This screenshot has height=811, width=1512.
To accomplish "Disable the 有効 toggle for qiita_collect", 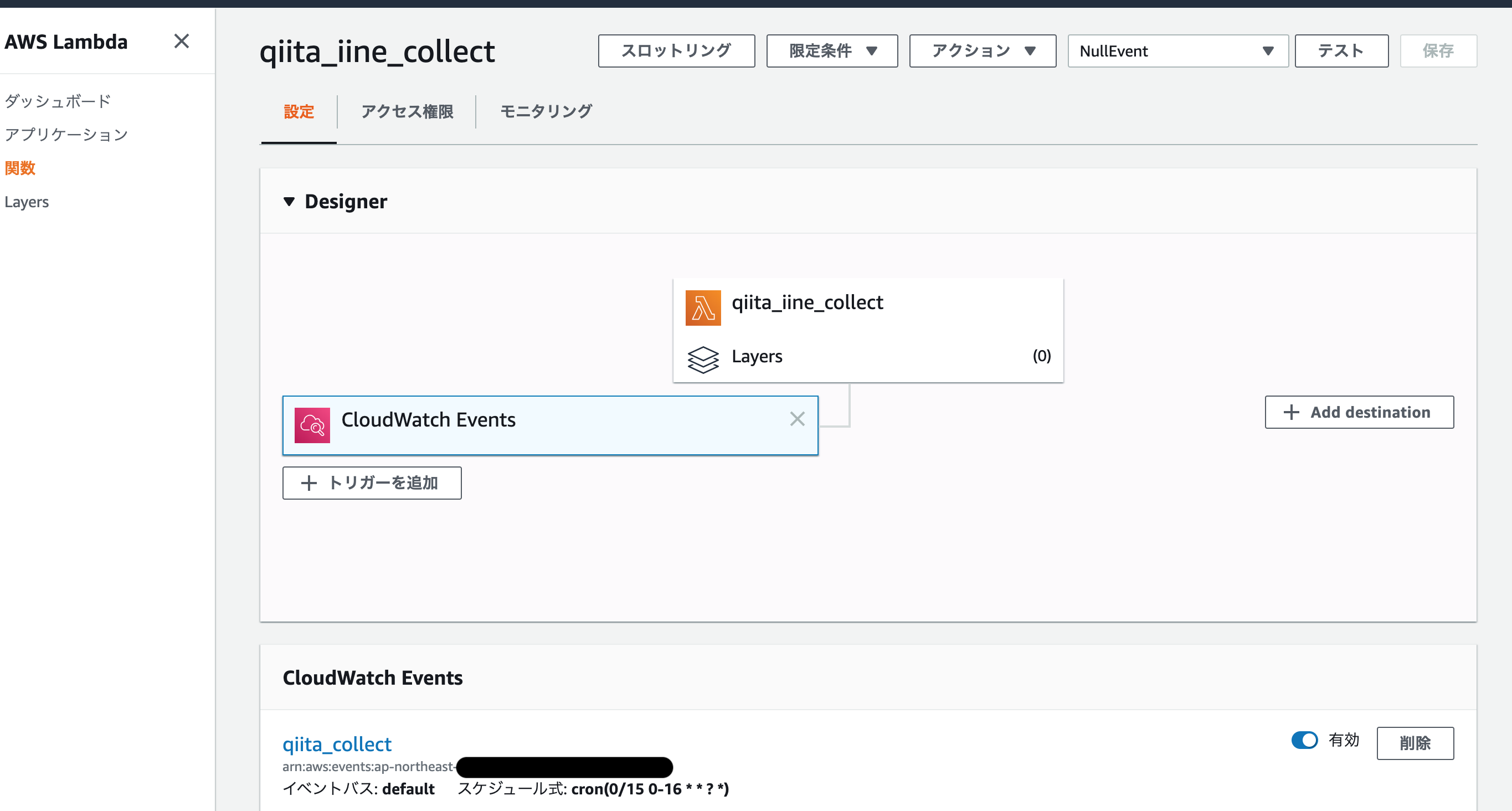I will (1304, 740).
